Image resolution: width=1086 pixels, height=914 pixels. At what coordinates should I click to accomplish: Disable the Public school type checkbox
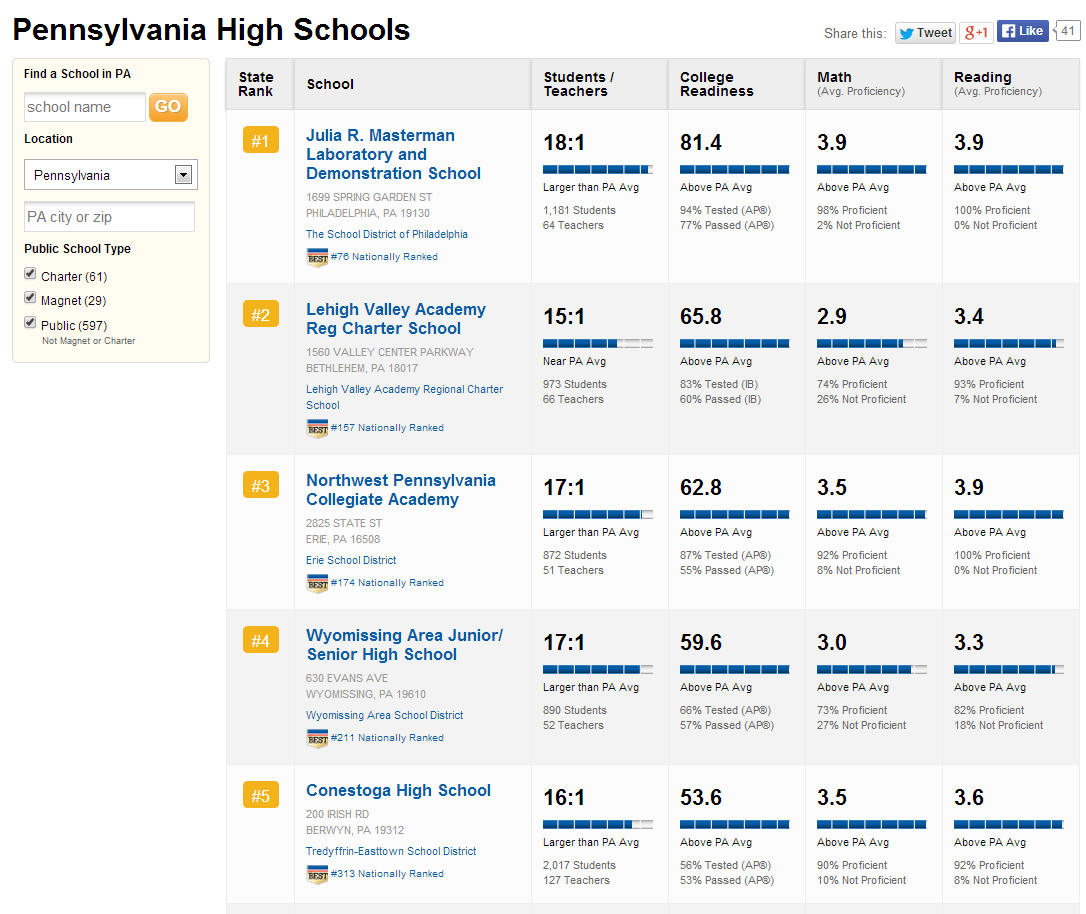30,323
